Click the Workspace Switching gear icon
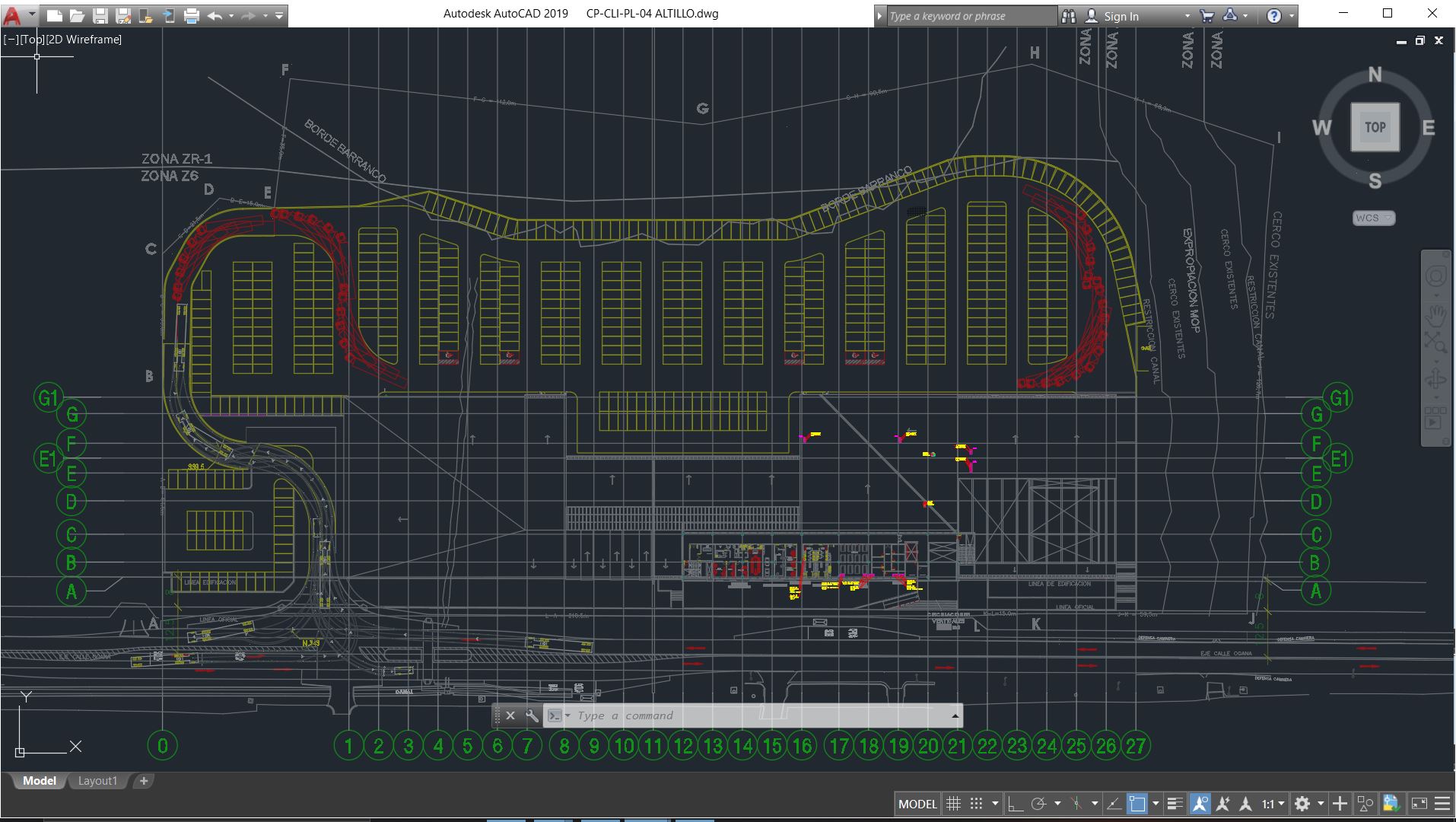Viewport: 1456px width, 822px height. click(x=1302, y=804)
